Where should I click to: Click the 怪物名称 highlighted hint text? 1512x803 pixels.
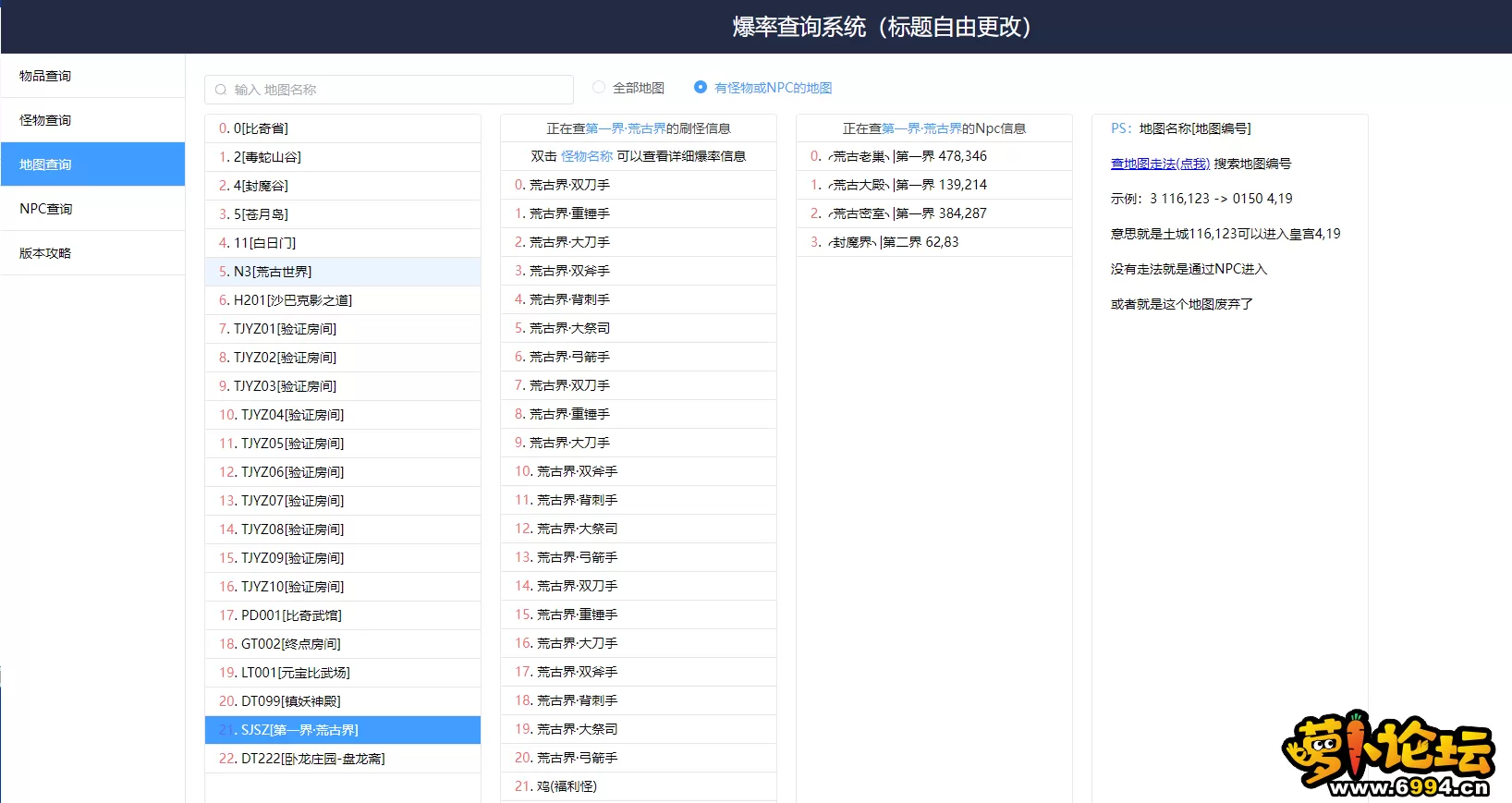(x=587, y=156)
